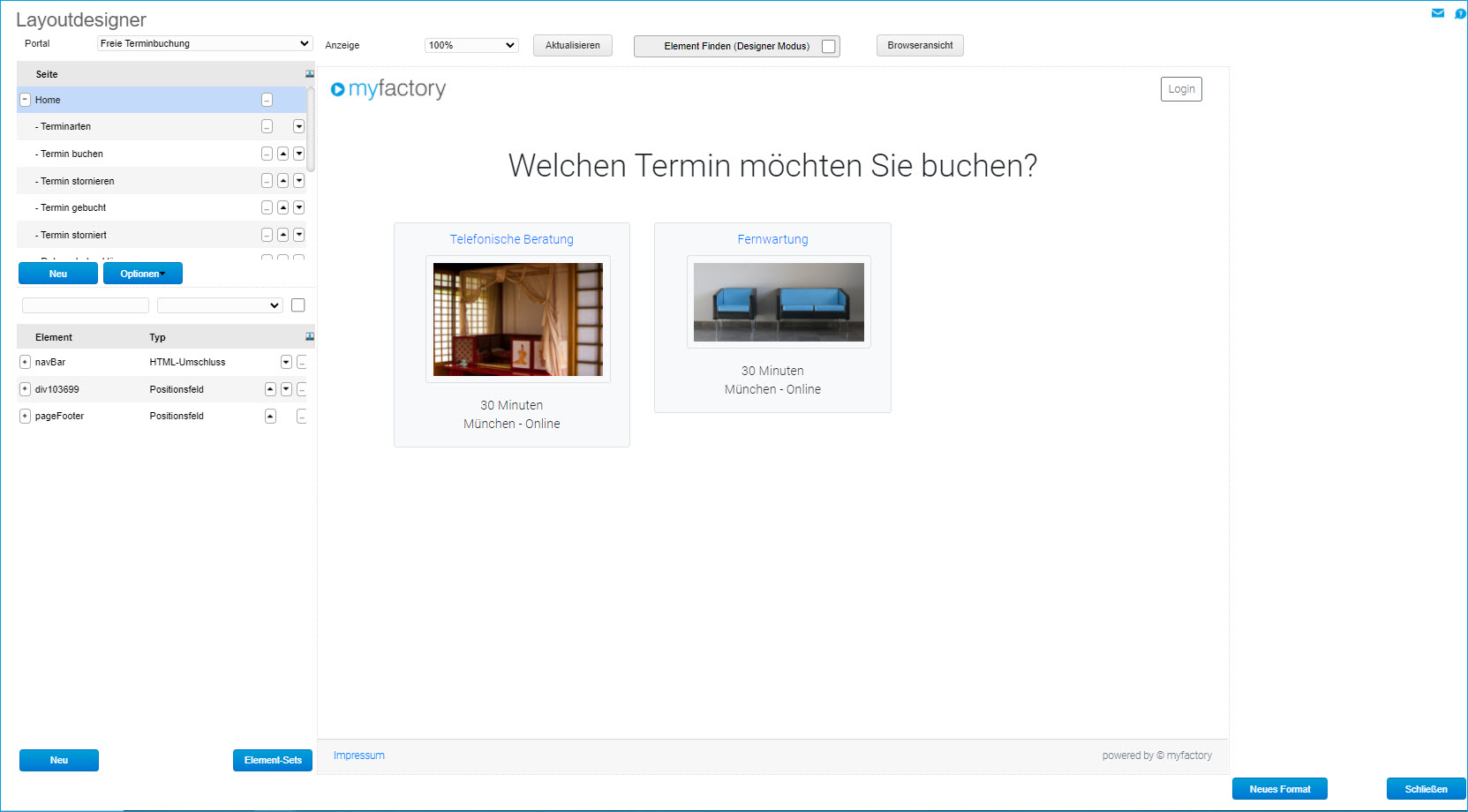Screen dimensions: 1468x812
Task: Open the Telefonische Beratung link
Action: (512, 239)
